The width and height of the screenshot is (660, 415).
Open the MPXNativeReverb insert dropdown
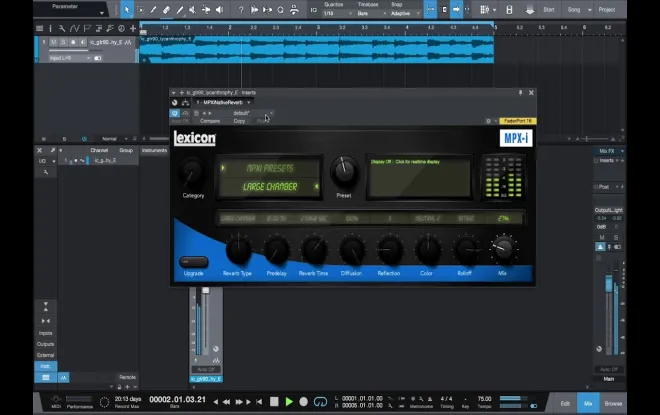(224, 102)
